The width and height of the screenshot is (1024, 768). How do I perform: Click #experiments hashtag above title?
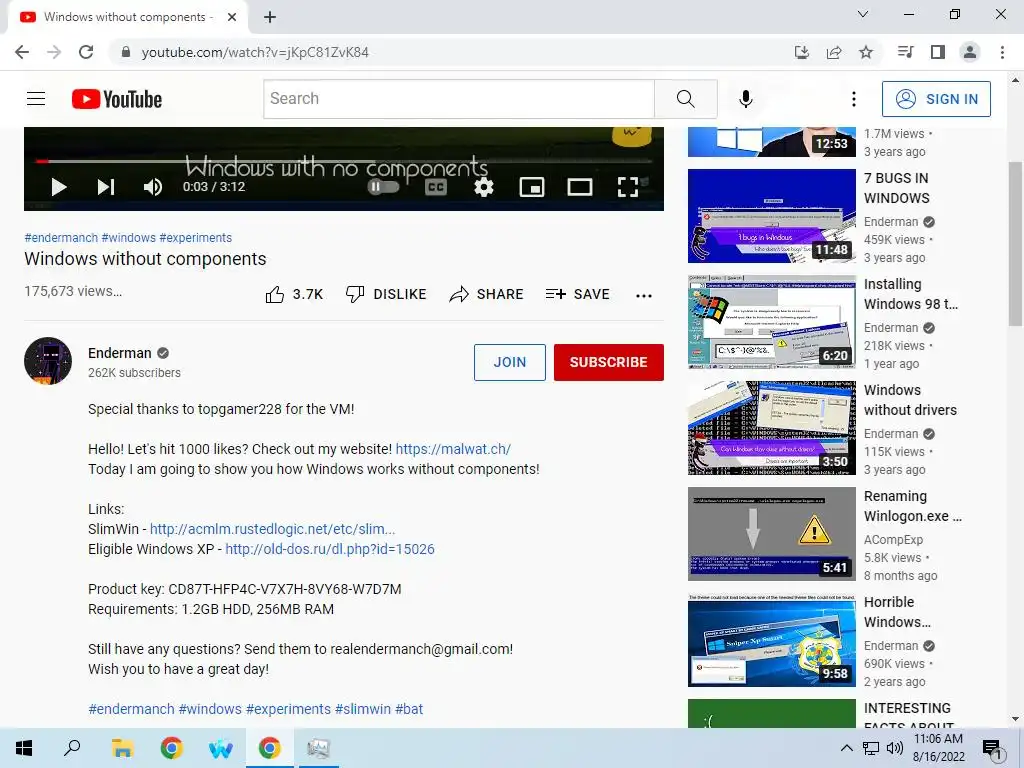click(x=195, y=238)
